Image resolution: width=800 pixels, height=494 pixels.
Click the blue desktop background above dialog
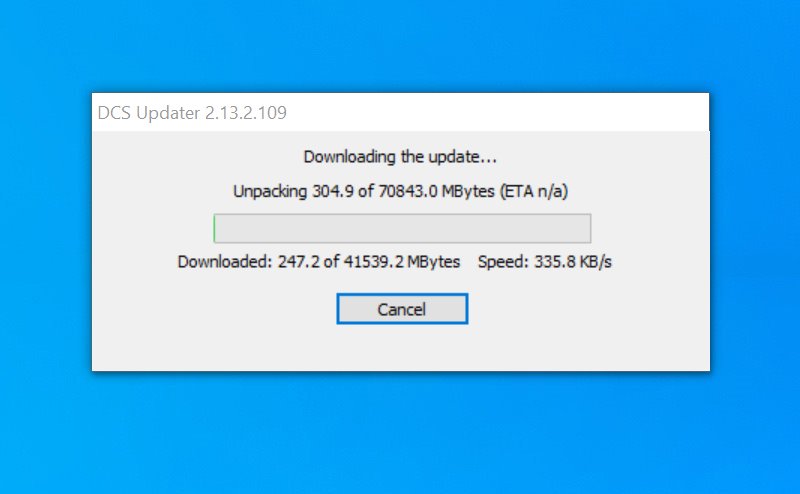tap(400, 46)
